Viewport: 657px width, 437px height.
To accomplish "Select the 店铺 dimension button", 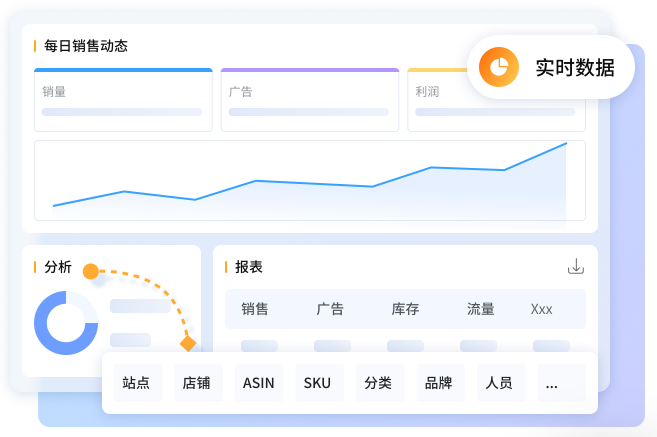I will pos(197,382).
